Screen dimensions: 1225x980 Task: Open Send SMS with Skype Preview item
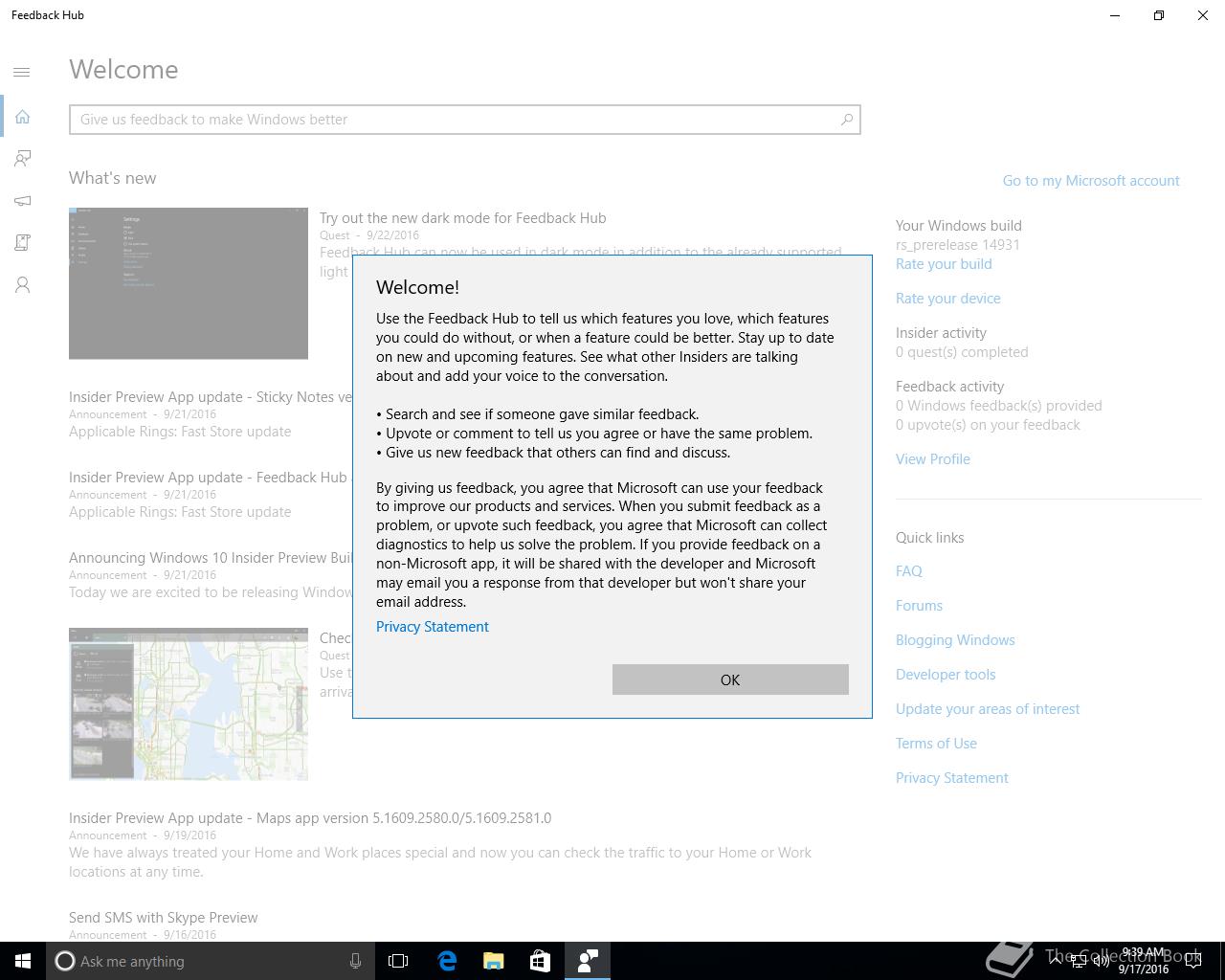163,918
